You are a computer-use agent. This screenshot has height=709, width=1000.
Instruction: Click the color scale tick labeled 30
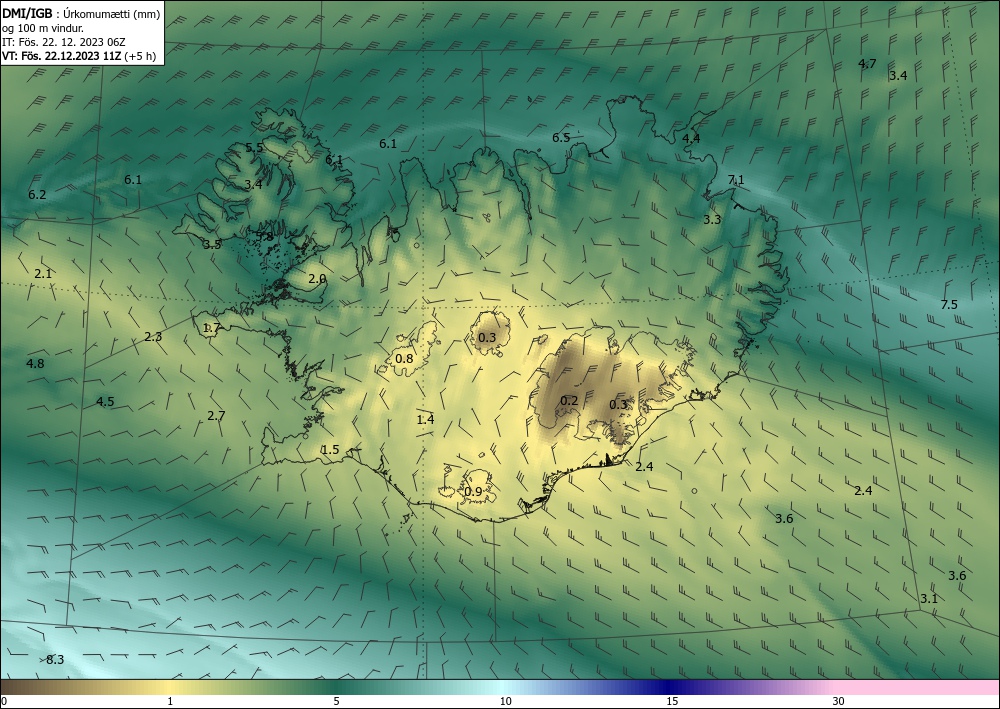pyautogui.click(x=839, y=702)
